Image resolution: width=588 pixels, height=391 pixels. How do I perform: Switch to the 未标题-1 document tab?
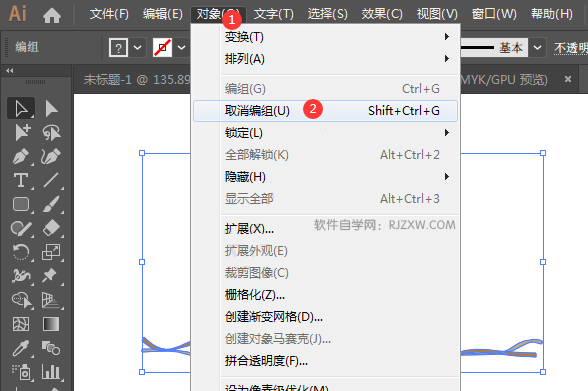tap(137, 79)
